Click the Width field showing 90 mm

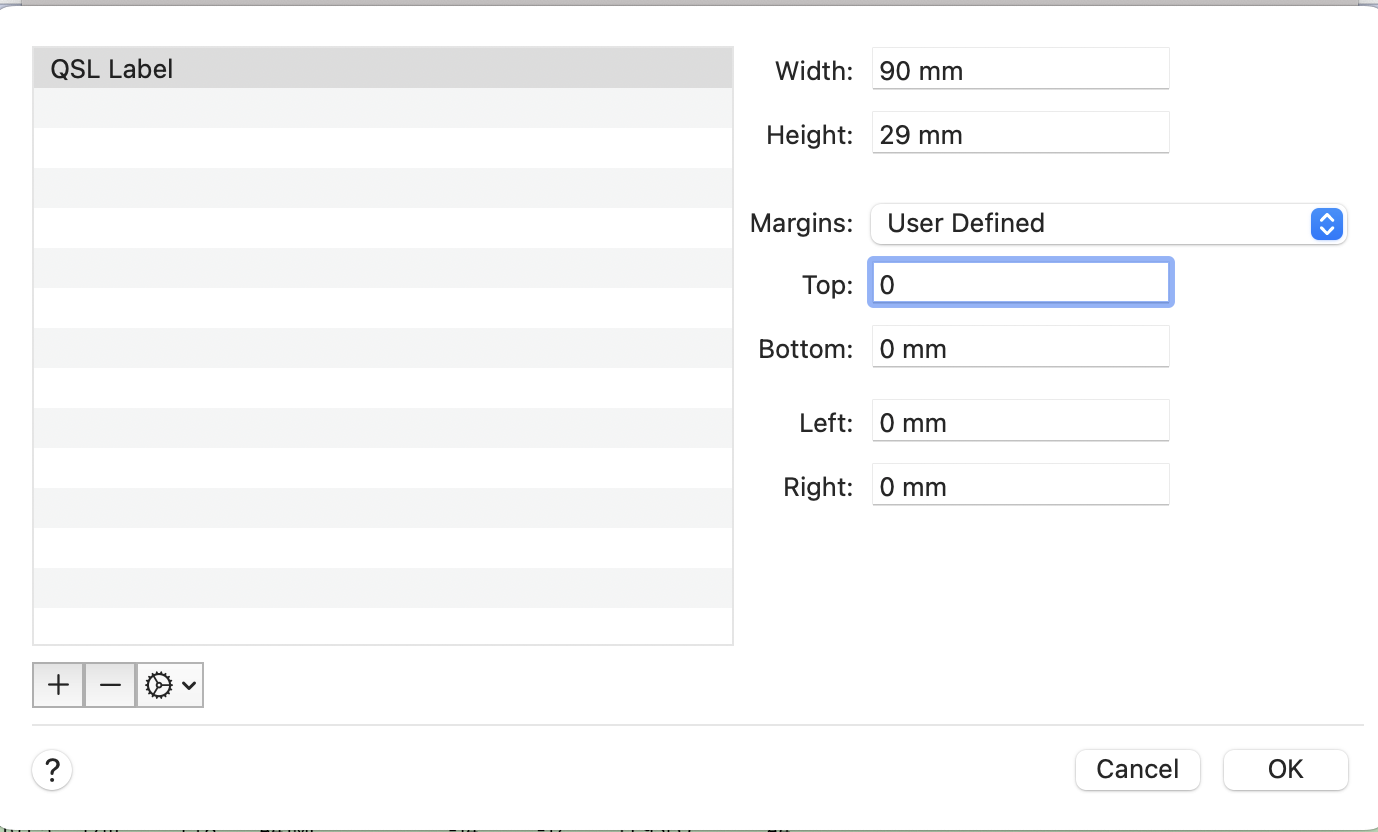pyautogui.click(x=1020, y=71)
